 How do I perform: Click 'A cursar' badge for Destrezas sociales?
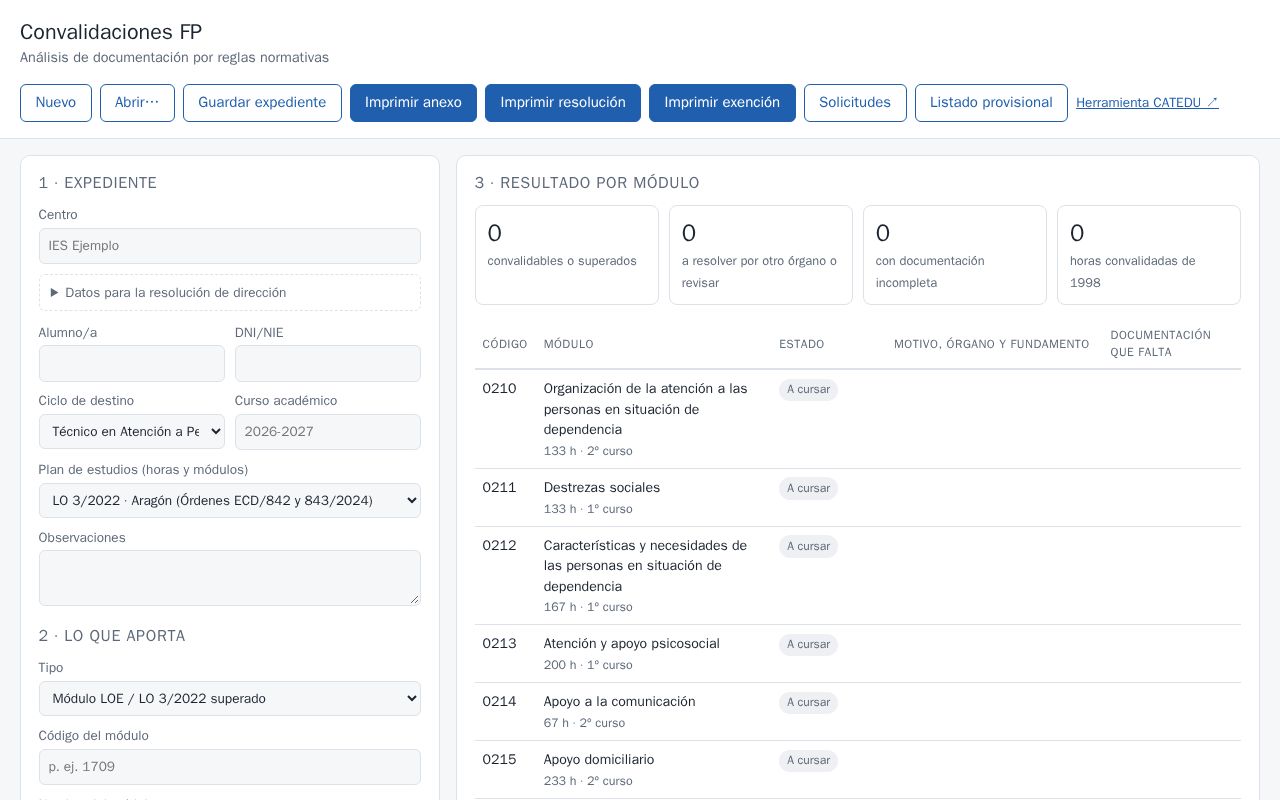(x=808, y=488)
